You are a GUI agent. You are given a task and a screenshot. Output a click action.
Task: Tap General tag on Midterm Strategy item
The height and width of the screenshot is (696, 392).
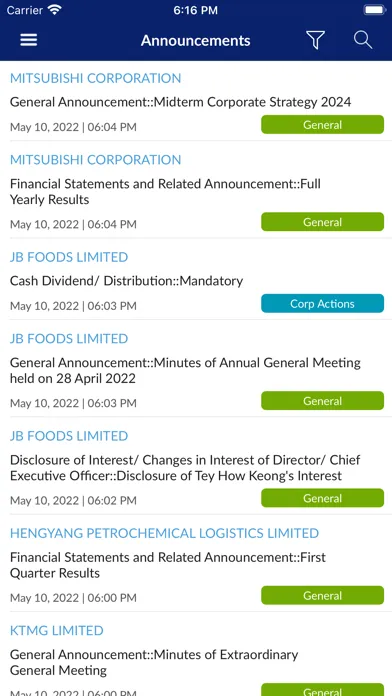tap(322, 125)
